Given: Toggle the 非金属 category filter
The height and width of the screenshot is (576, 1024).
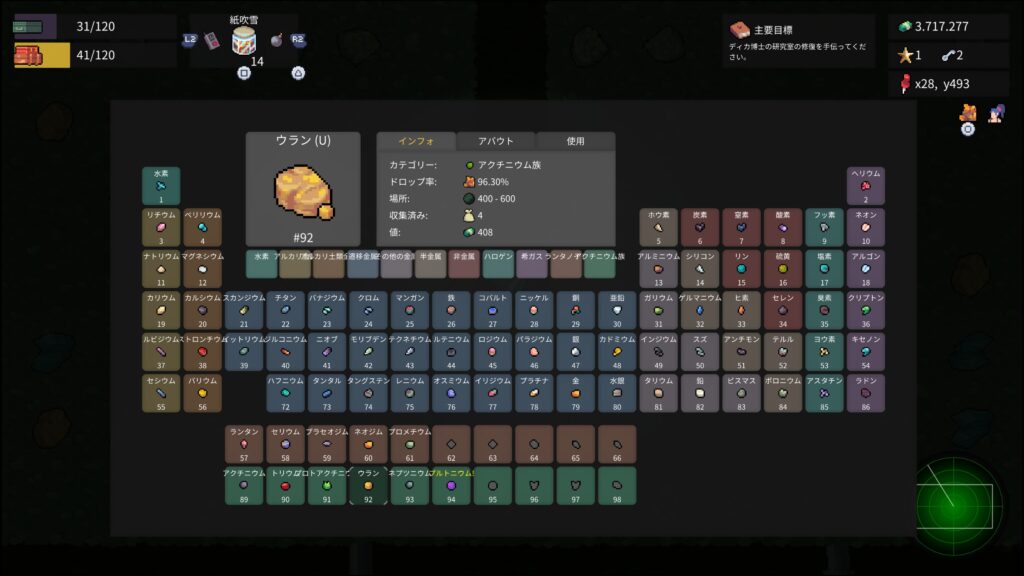Looking at the screenshot, I should (465, 264).
